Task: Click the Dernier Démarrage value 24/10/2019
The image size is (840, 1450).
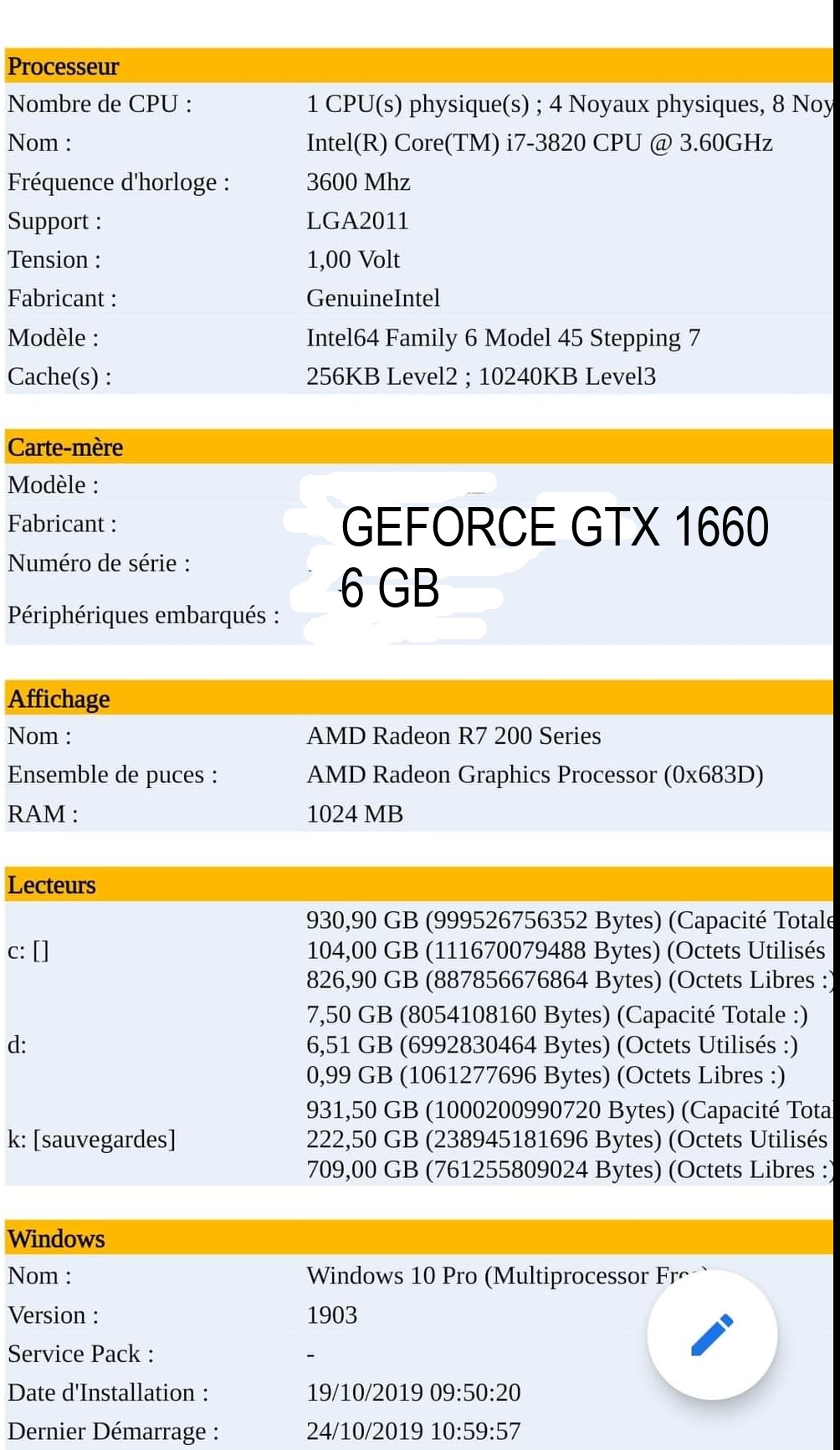Action: (413, 1432)
